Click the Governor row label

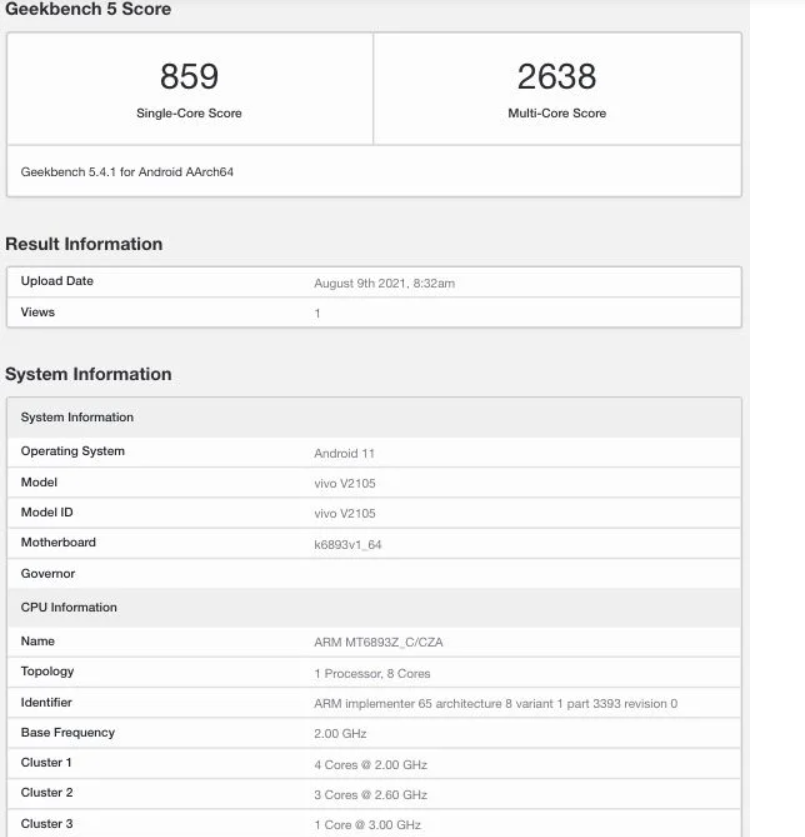point(49,574)
